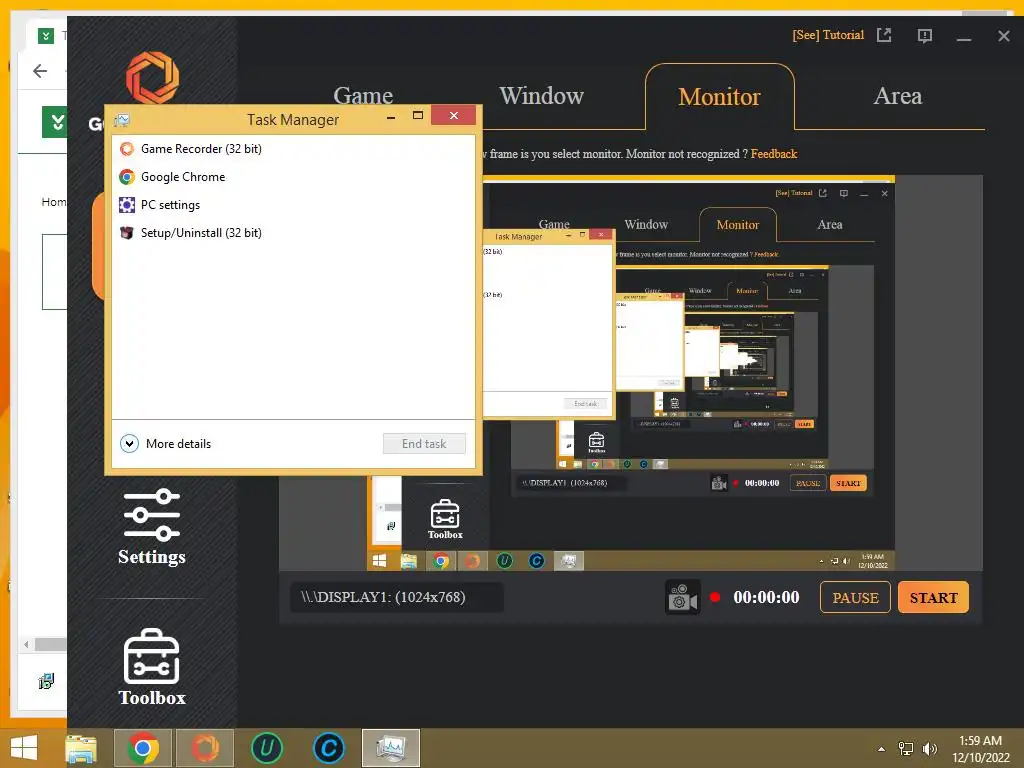
Task: Click the 00:00:00 recording timer
Action: pyautogui.click(x=766, y=597)
